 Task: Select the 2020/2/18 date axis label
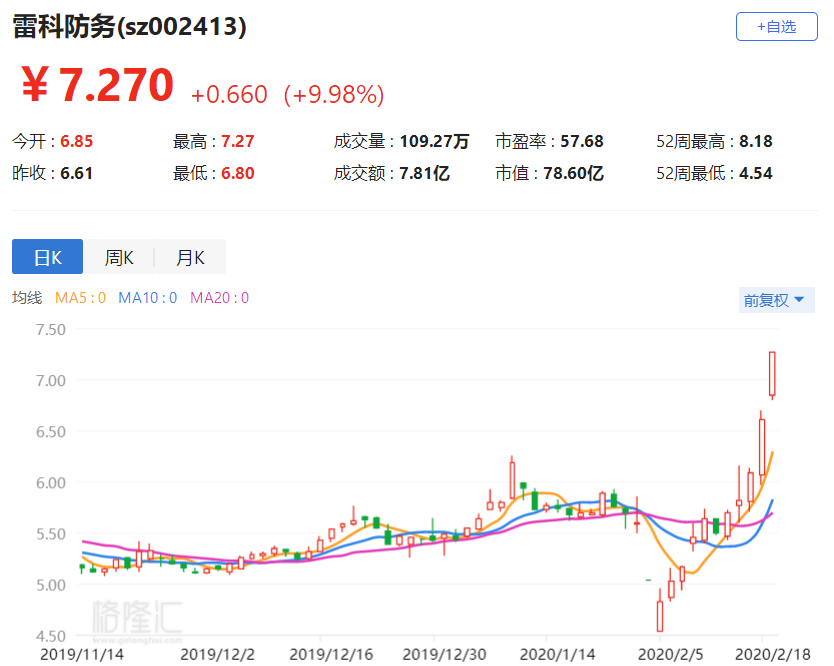coord(772,654)
